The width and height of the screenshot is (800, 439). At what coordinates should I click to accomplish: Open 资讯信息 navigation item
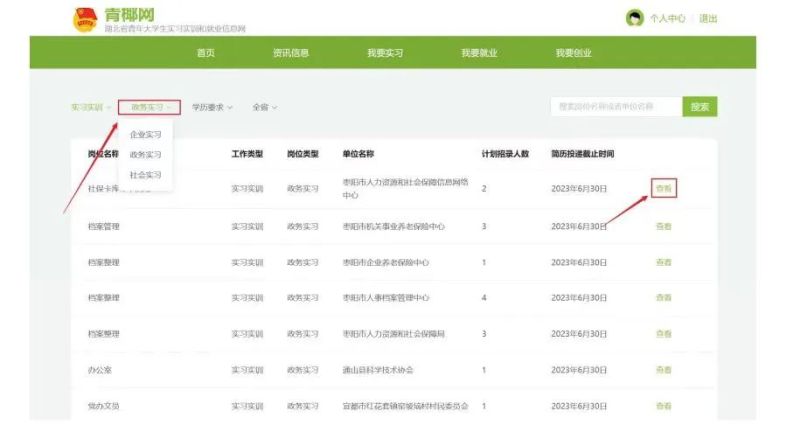click(x=291, y=53)
